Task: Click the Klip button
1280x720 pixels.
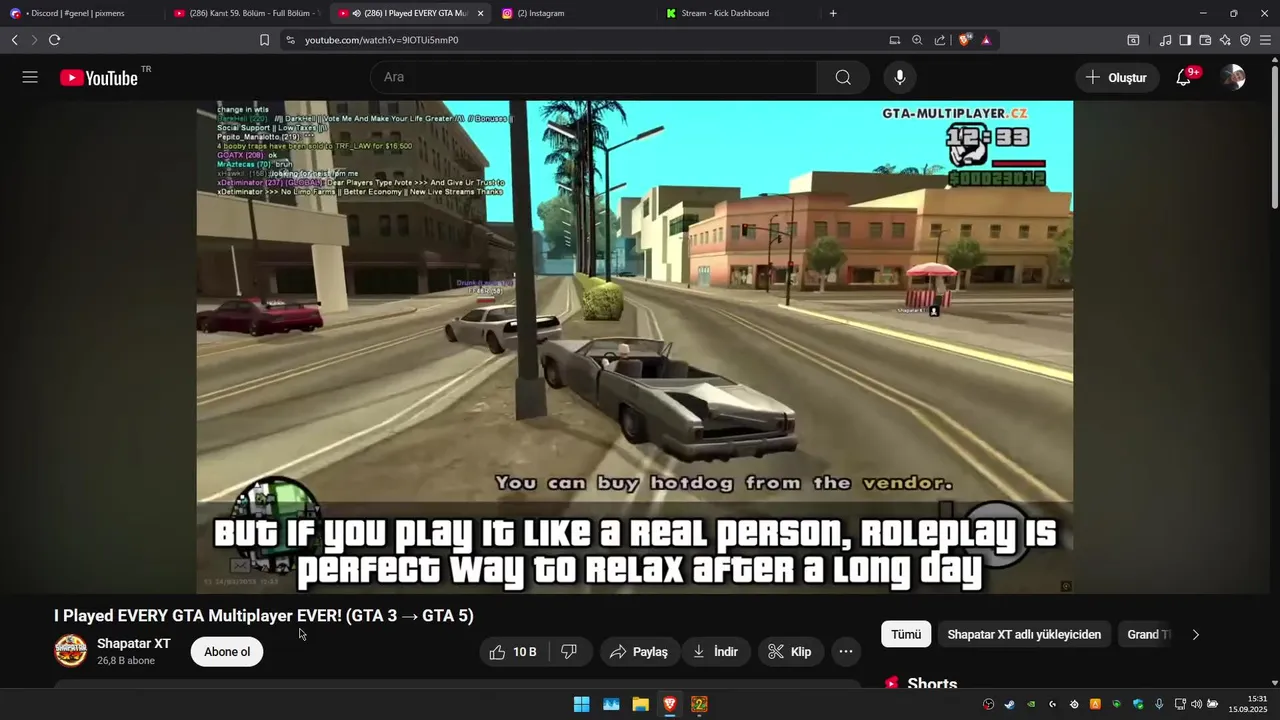Action: click(790, 652)
